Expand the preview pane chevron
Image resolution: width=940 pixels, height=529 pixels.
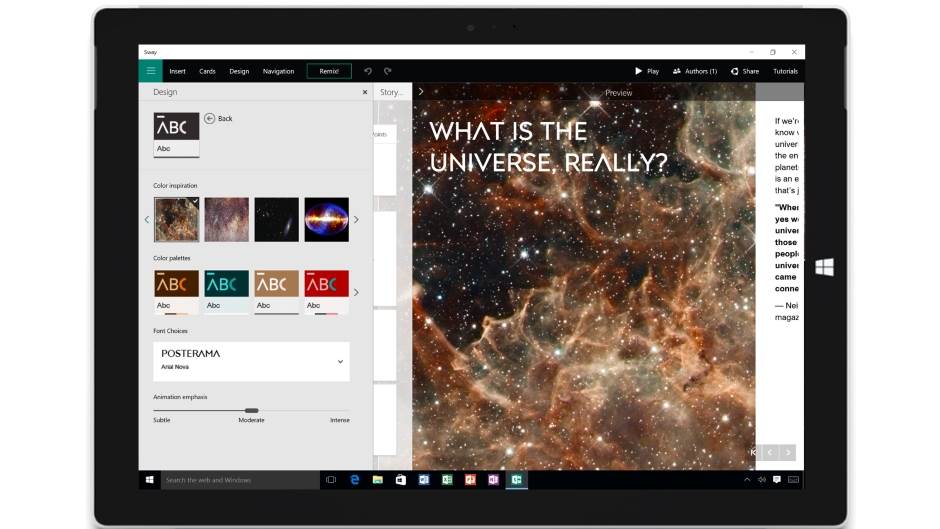(x=421, y=92)
